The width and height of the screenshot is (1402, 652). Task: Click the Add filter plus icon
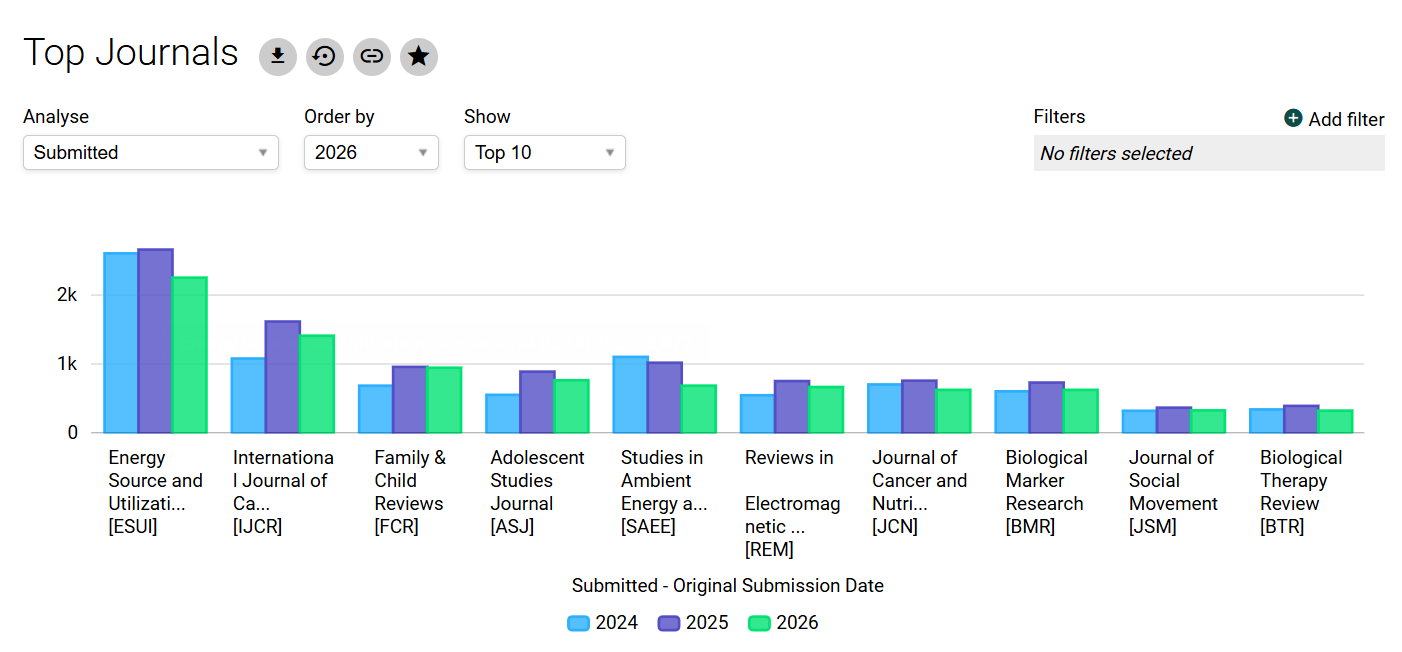[1293, 118]
